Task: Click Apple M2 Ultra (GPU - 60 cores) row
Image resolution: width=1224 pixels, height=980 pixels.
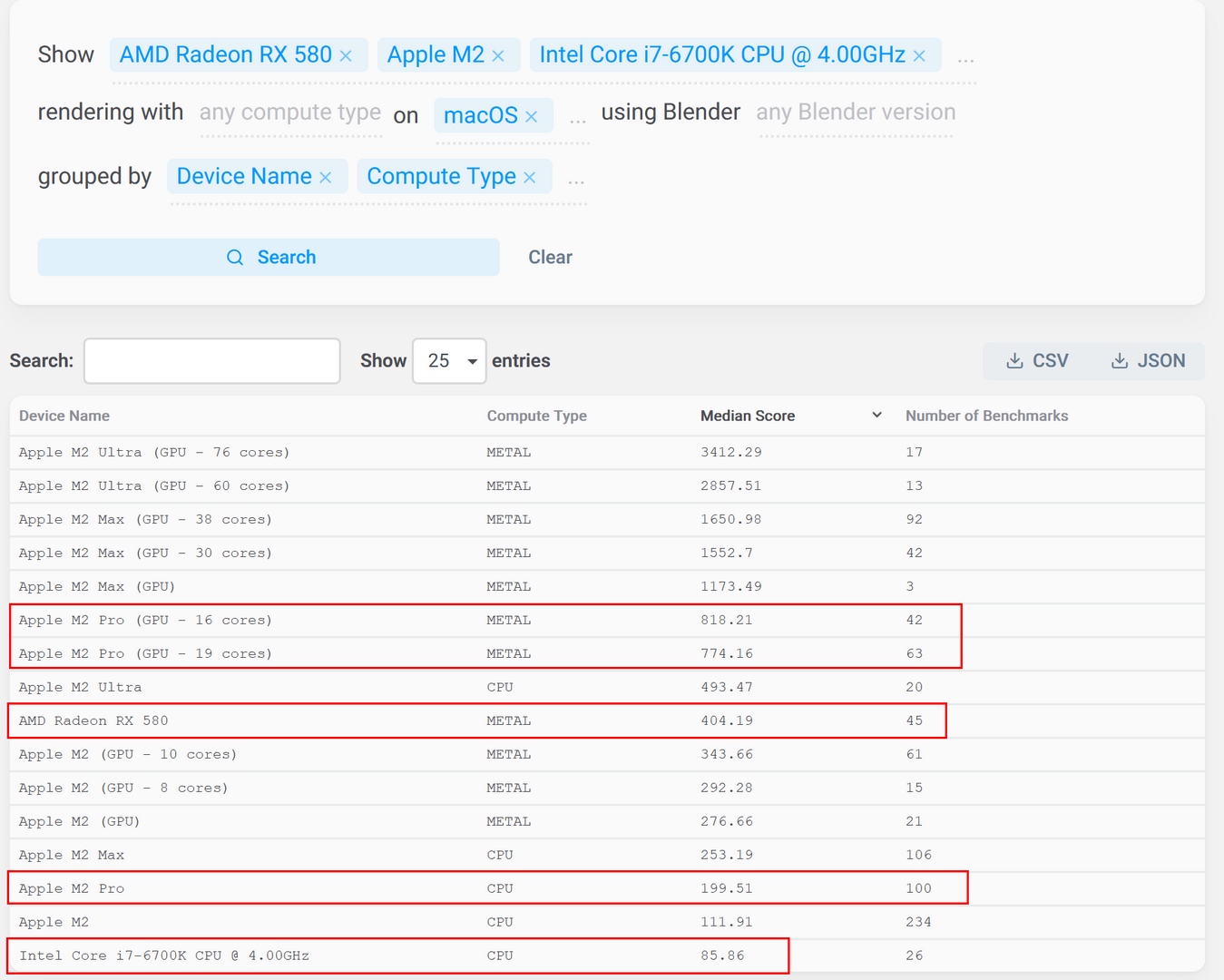Action: coord(607,485)
